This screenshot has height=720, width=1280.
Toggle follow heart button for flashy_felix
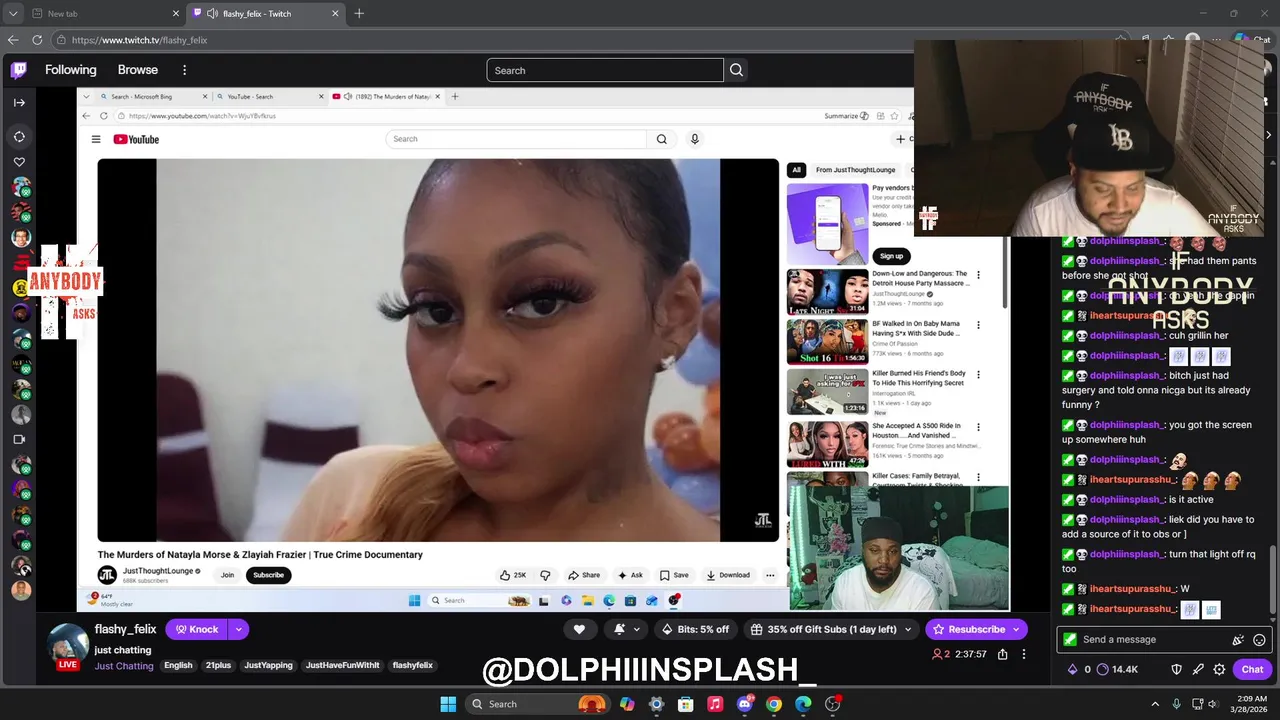tap(579, 629)
